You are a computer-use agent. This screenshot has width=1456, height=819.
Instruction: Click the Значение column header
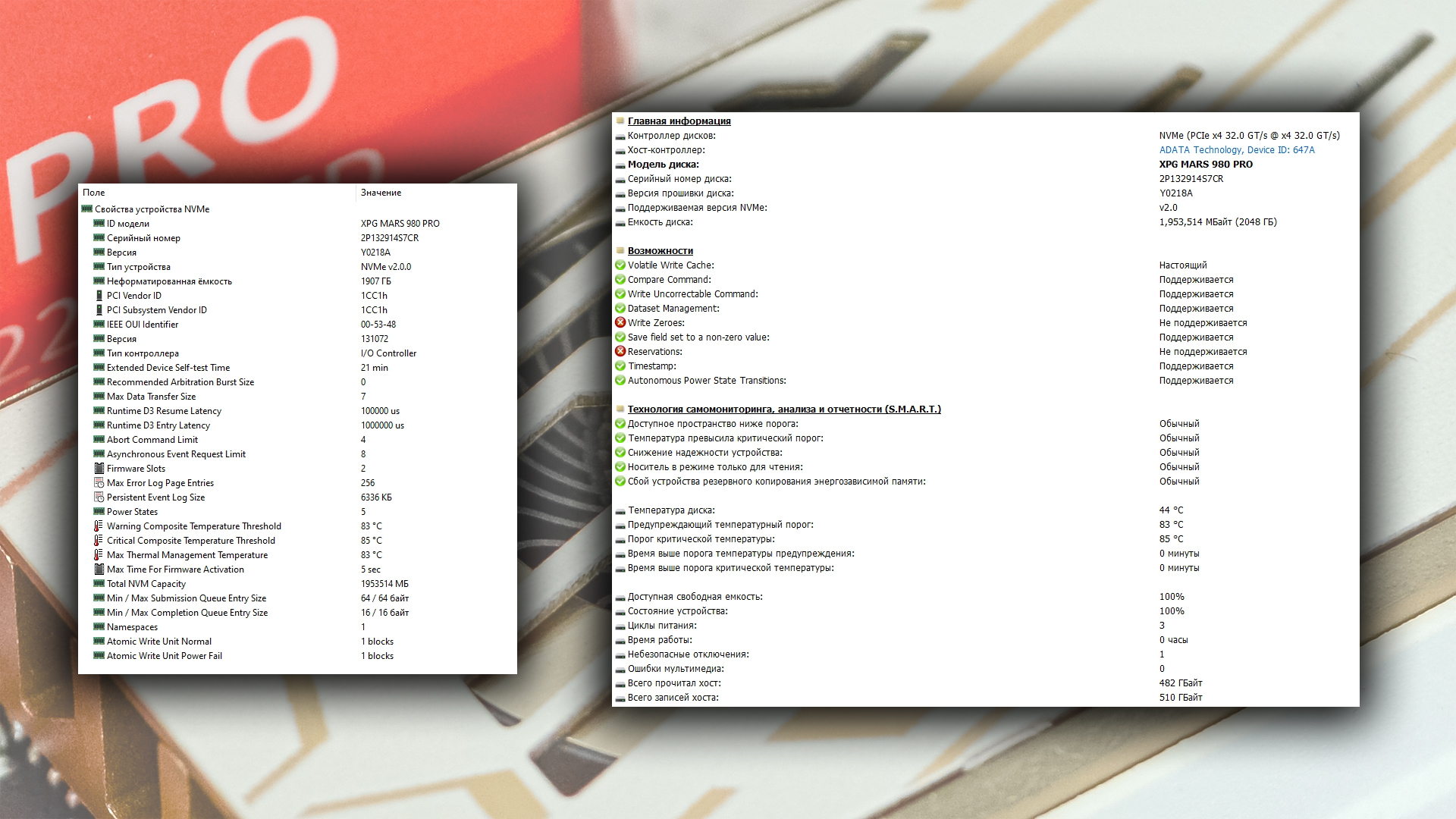pos(381,193)
